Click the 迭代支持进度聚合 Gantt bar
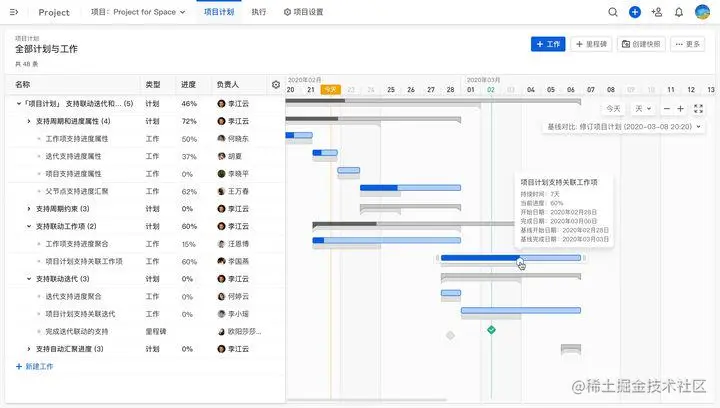The width and height of the screenshot is (720, 408). click(450, 293)
